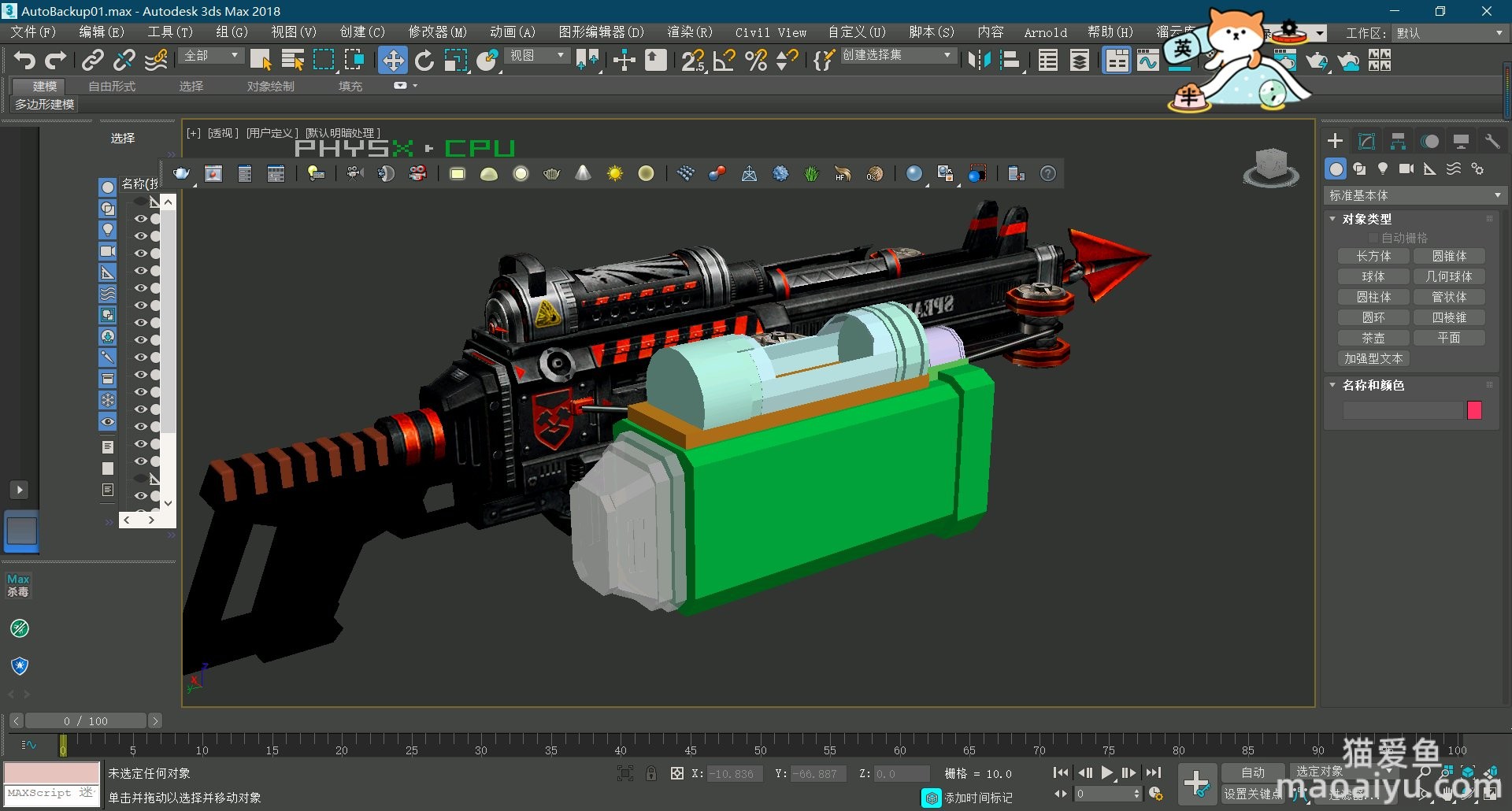Viewport: 1512px width, 811px height.
Task: Activate the Rotate tool
Action: 424,61
